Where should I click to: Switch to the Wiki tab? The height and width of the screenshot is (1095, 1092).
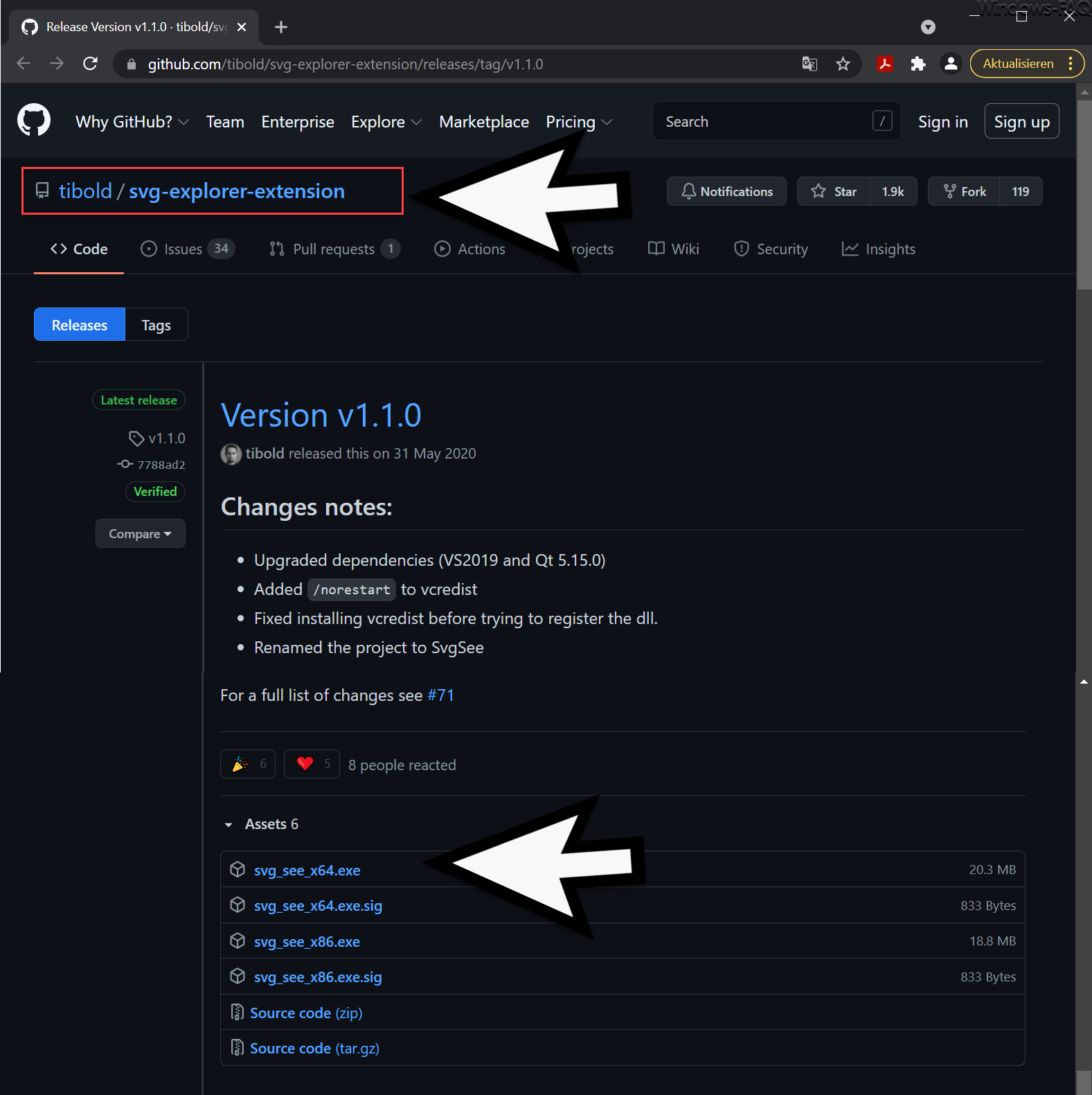[673, 249]
